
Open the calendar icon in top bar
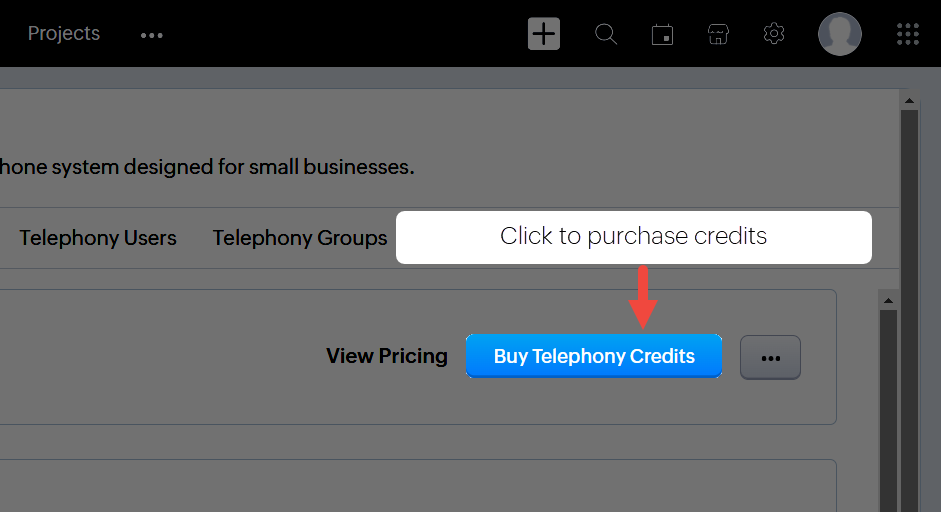coord(662,34)
